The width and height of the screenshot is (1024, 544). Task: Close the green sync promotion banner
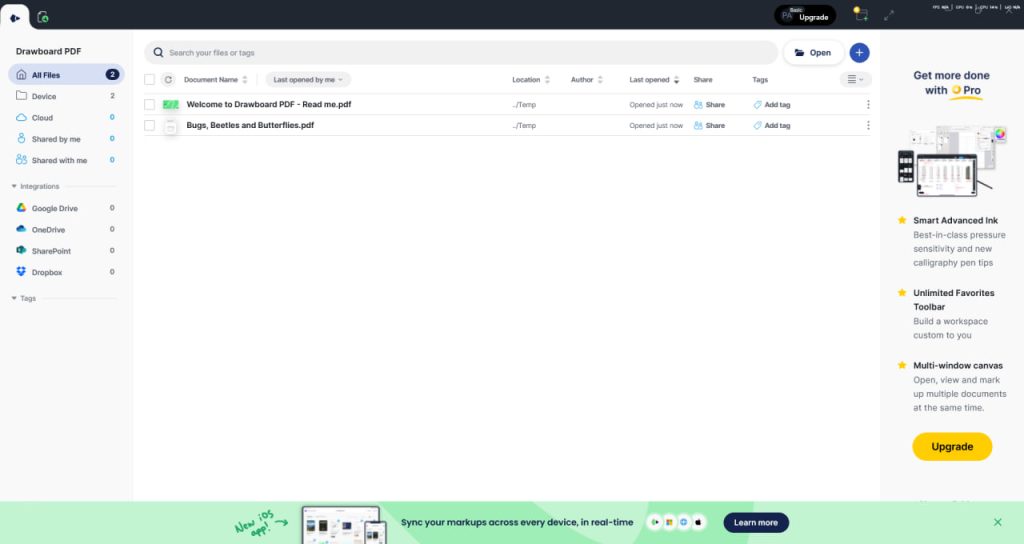pos(997,522)
